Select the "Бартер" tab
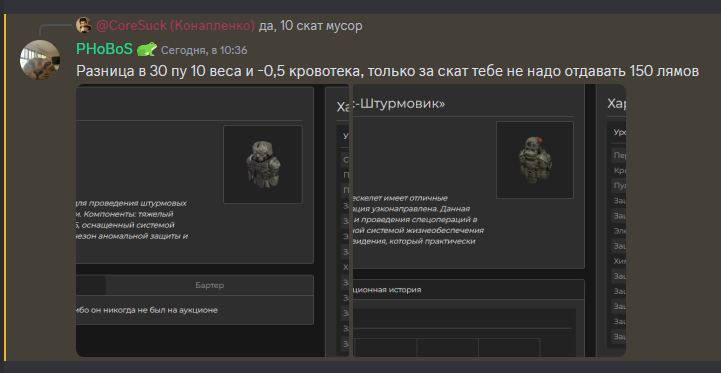Viewport: 721px width, 373px height. click(209, 285)
